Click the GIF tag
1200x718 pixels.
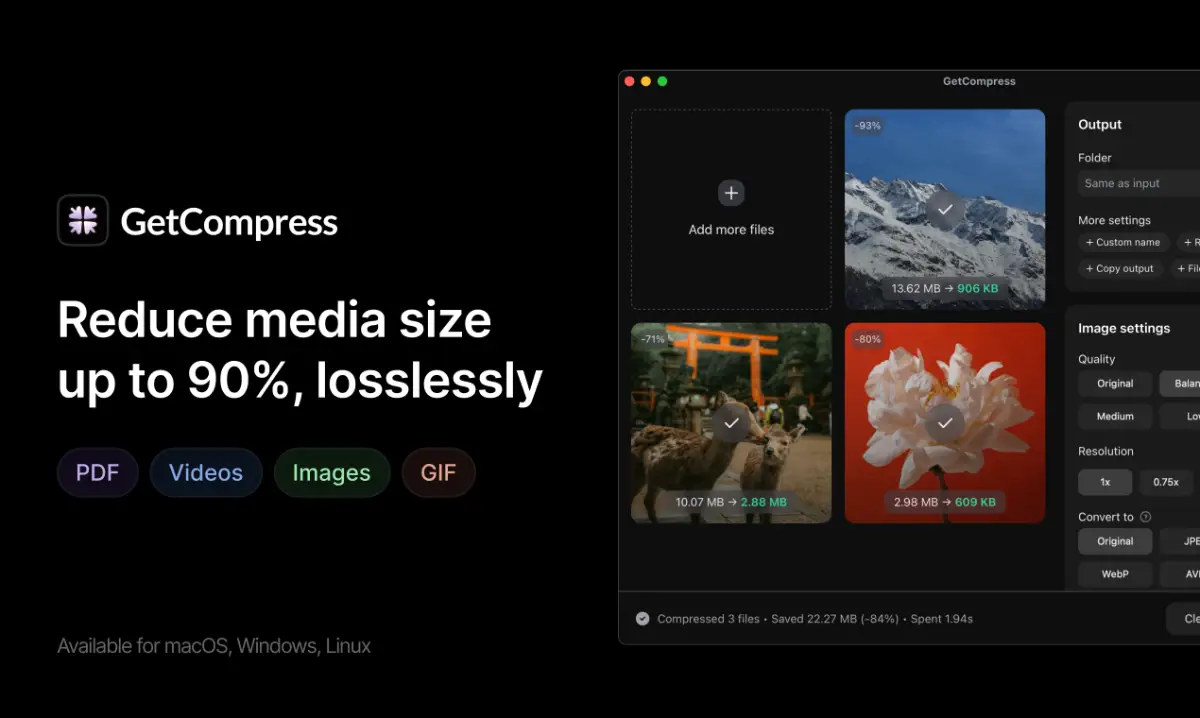438,473
